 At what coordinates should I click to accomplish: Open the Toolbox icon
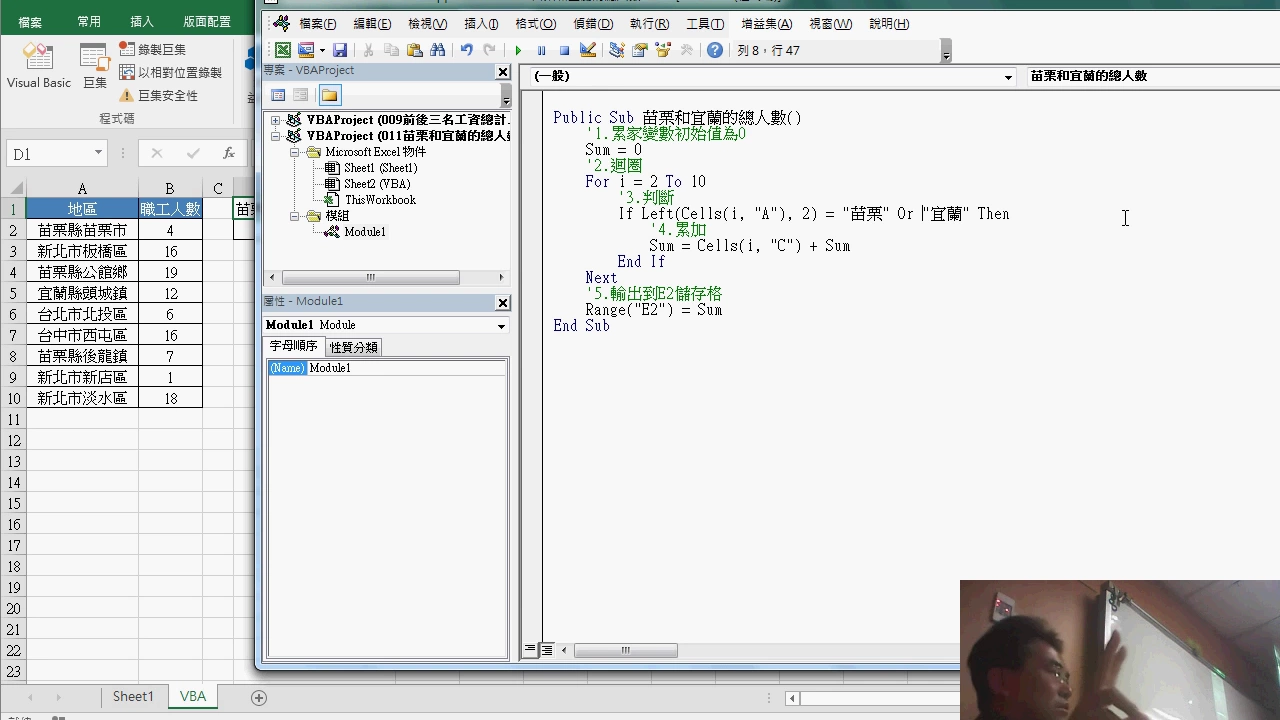[x=686, y=50]
